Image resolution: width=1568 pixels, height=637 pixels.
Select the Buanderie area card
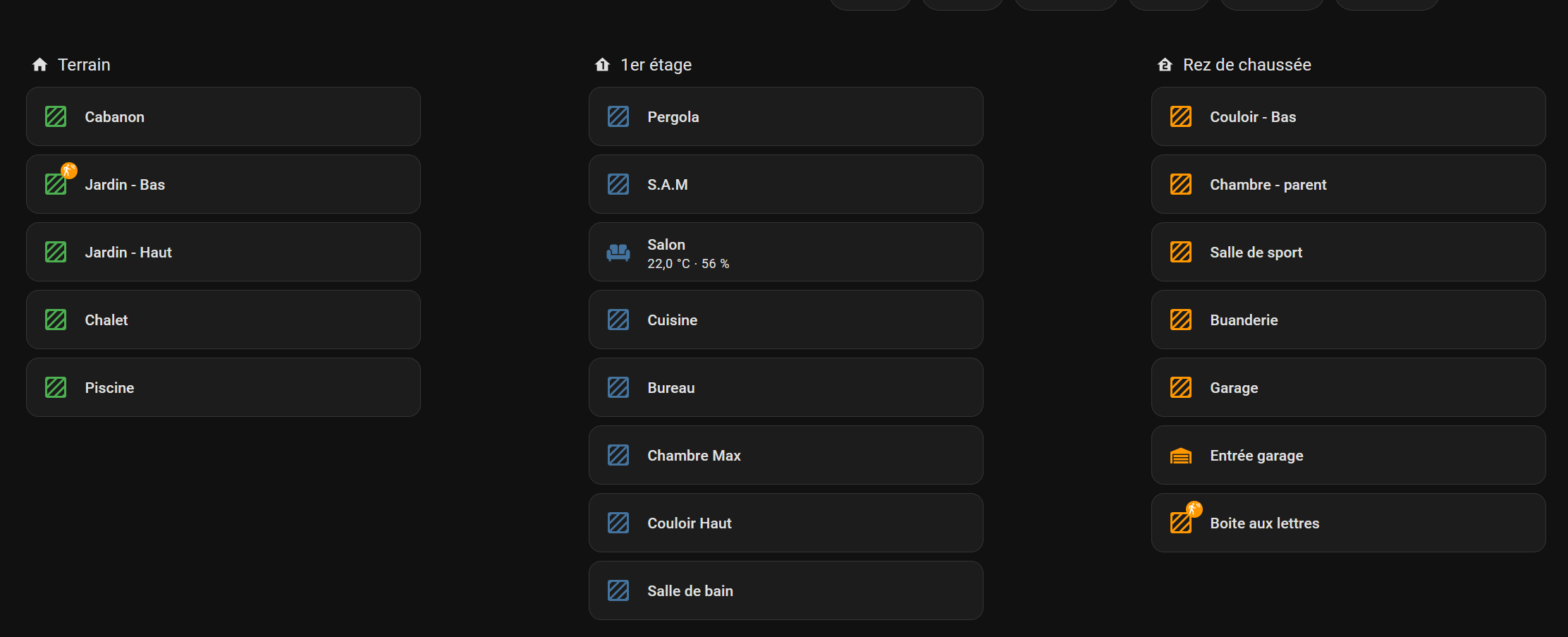tap(1348, 320)
